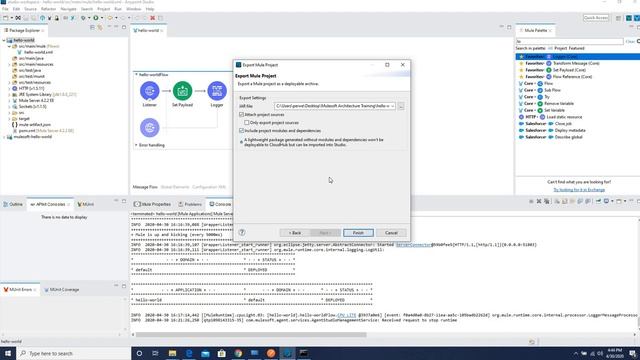This screenshot has height=360, width=640.
Task: Click Cancel in Export Mule Project dialog
Action: click(391, 233)
